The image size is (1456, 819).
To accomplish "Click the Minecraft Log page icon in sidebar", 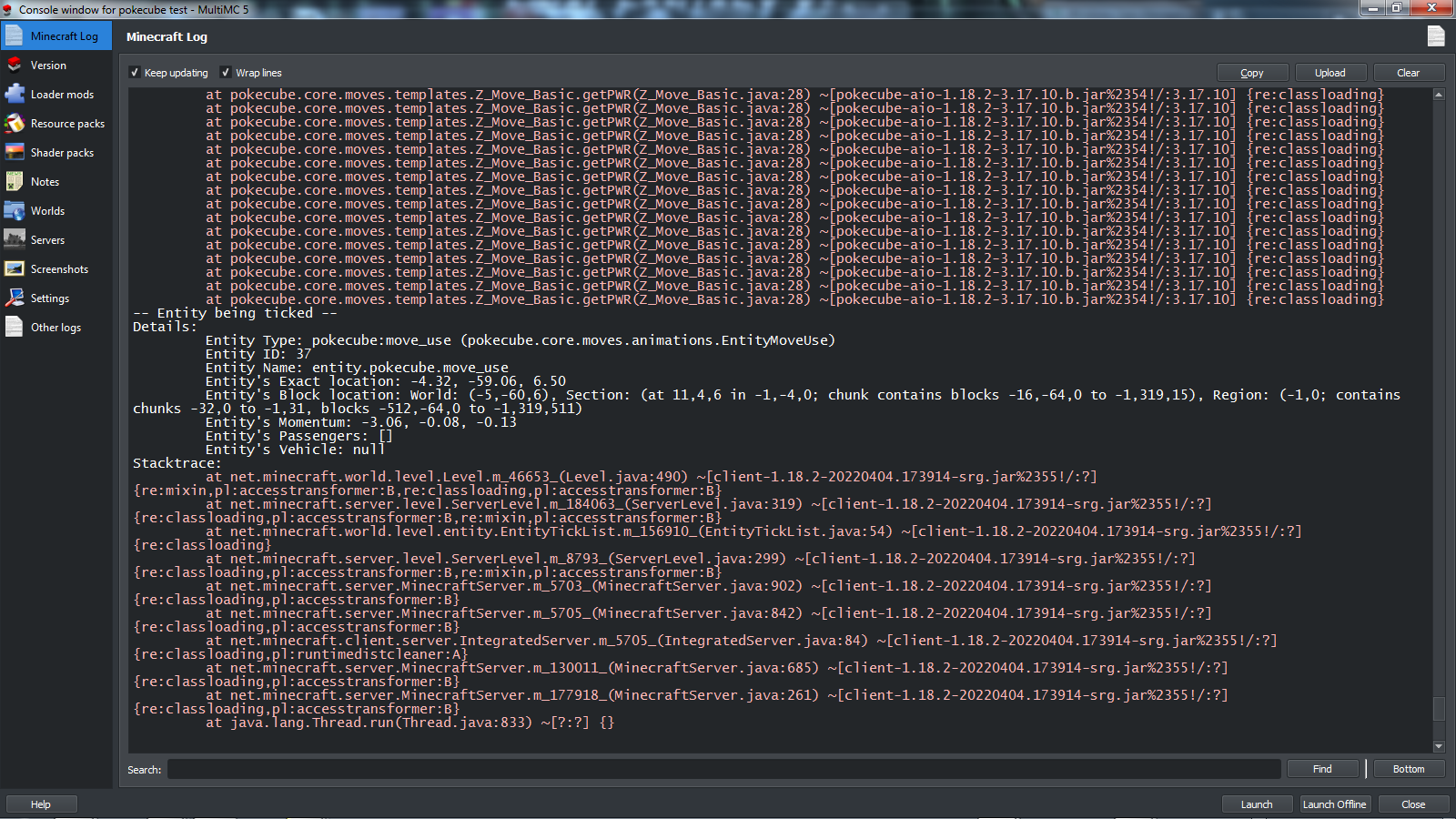I will (x=15, y=36).
